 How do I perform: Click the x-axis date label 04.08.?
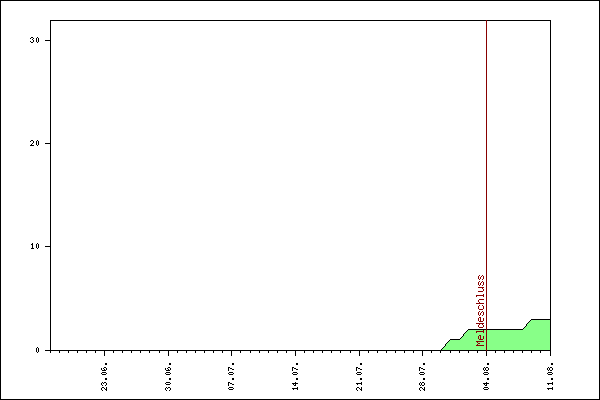tap(485, 374)
